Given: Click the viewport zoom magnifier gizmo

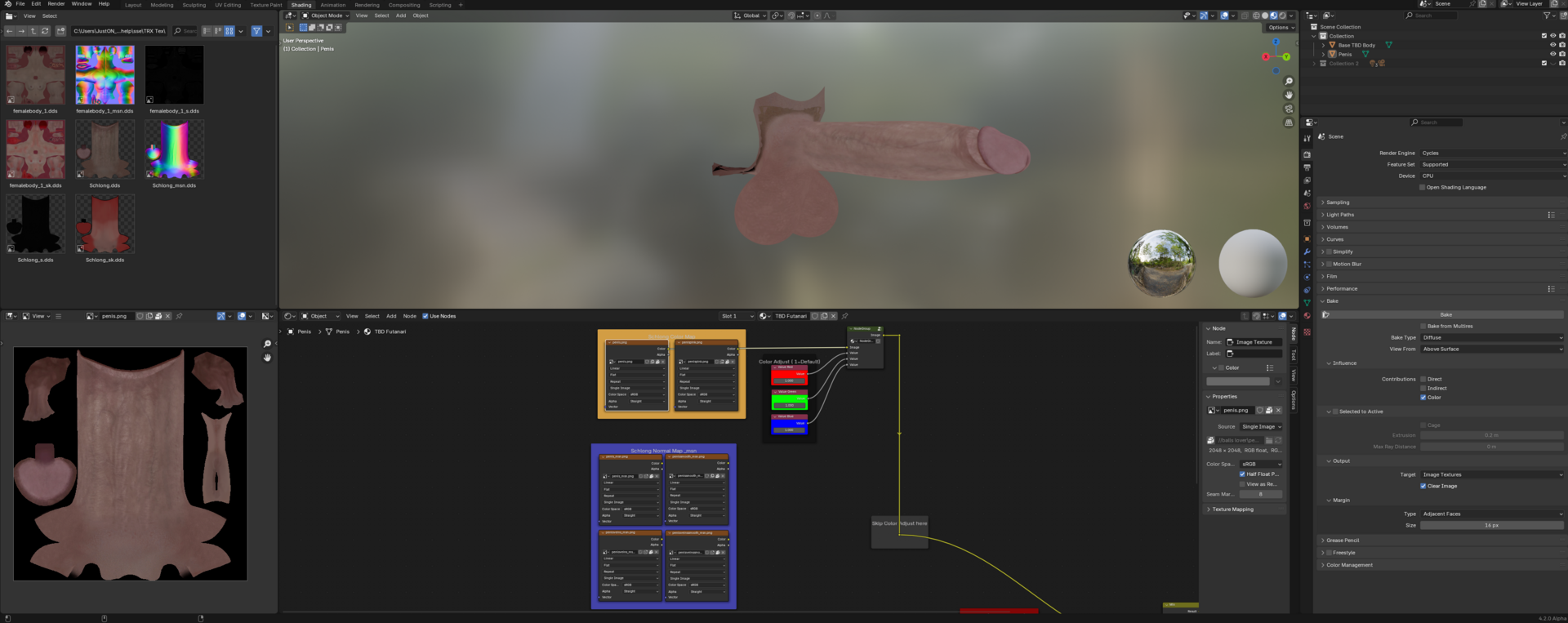Looking at the screenshot, I should [x=1289, y=82].
